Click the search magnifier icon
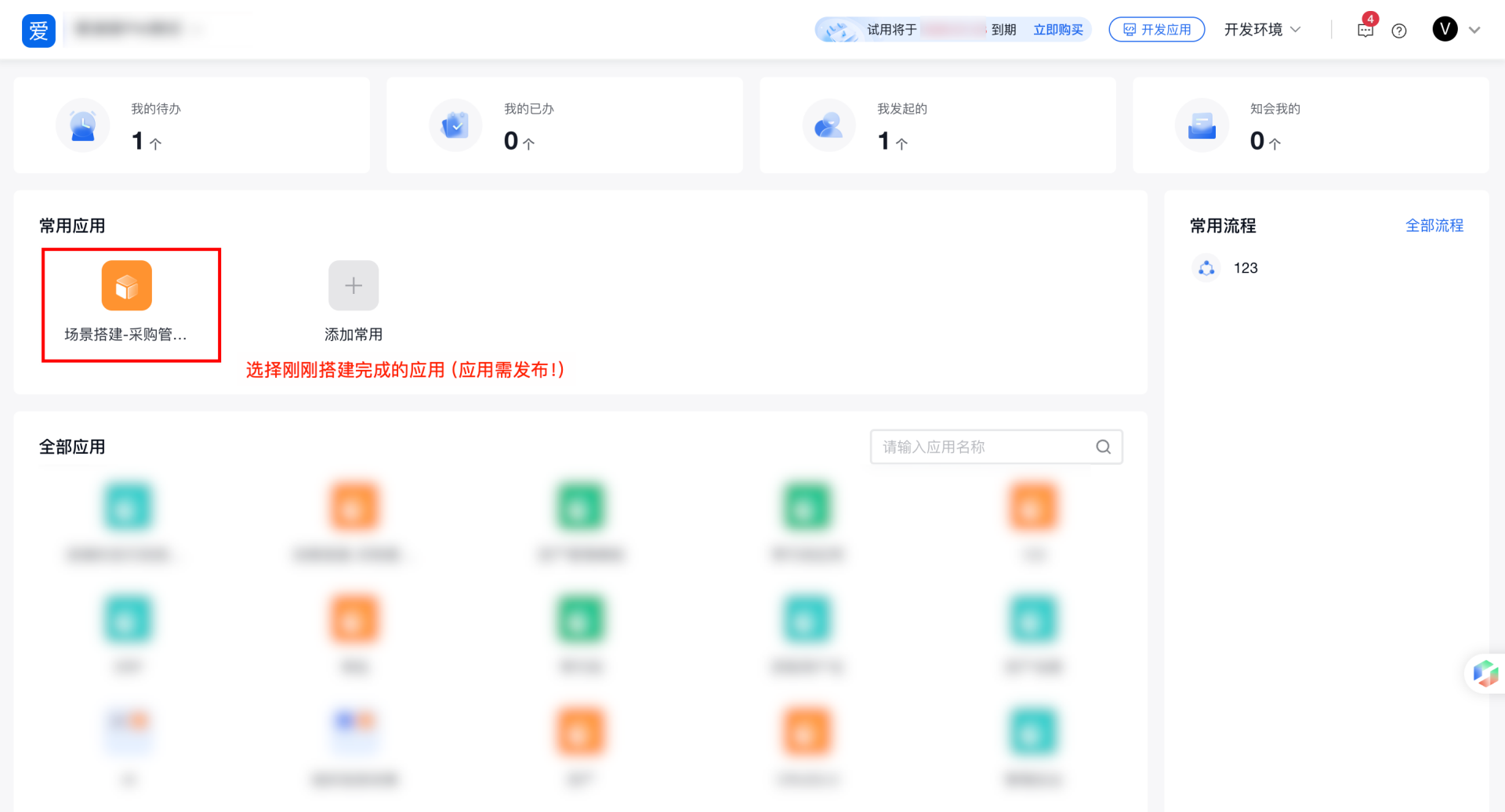1505x812 pixels. click(1103, 447)
